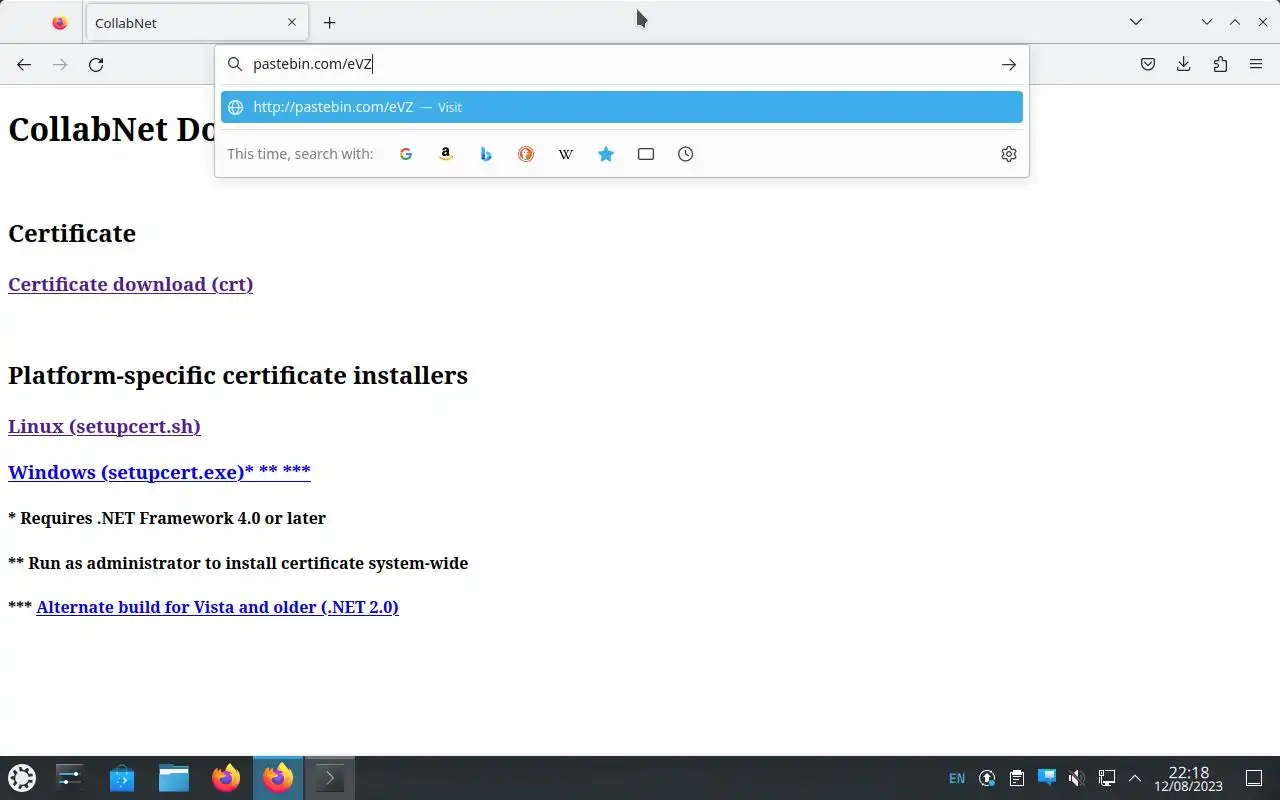Click the EN keyboard layout indicator

point(957,778)
